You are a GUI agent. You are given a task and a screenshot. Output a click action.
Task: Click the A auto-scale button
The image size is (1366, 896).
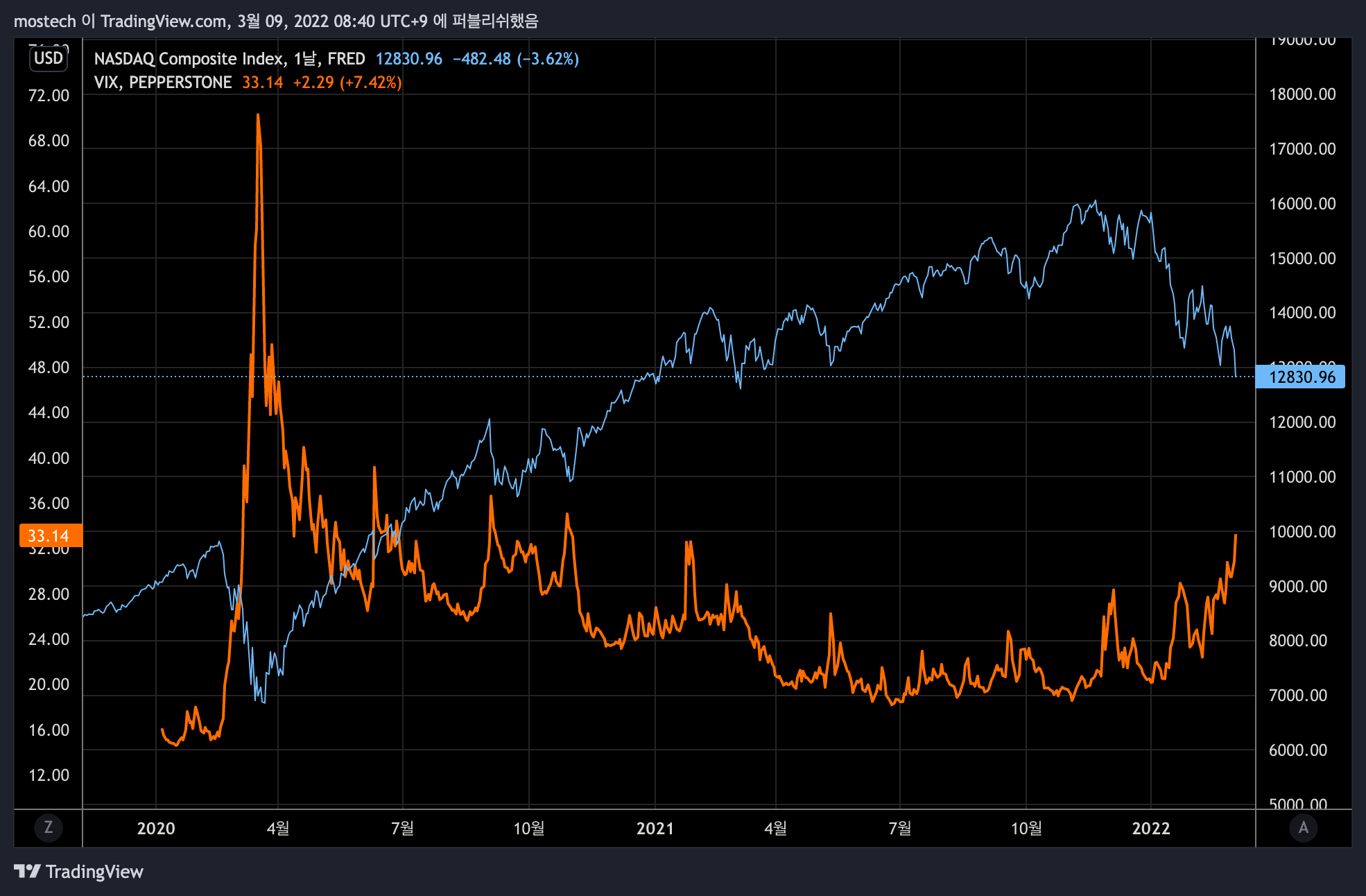1303,827
